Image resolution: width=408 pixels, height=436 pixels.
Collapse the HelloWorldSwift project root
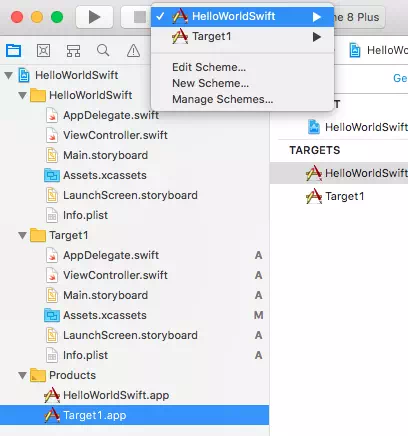[9, 75]
